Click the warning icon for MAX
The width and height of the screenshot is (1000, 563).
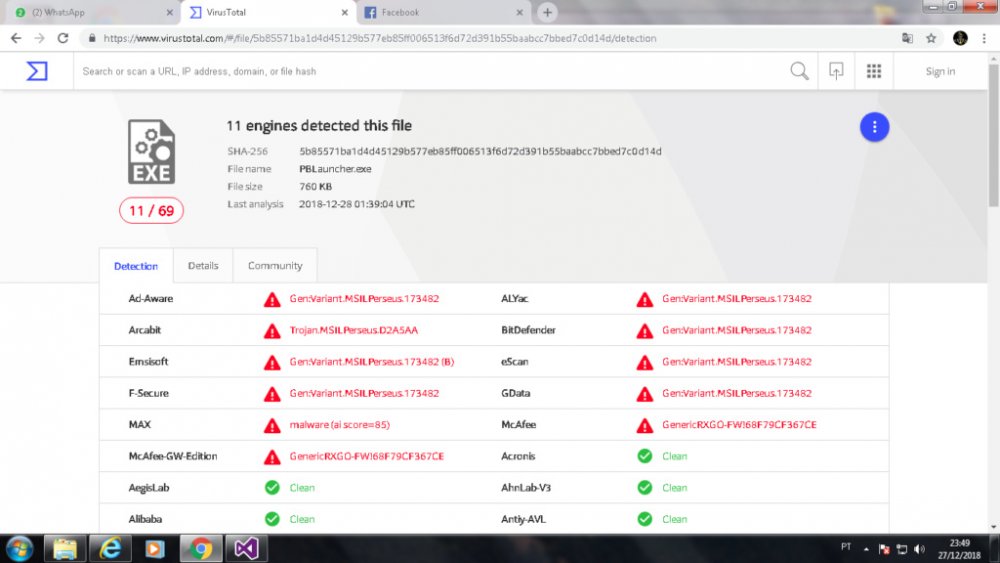pos(272,425)
